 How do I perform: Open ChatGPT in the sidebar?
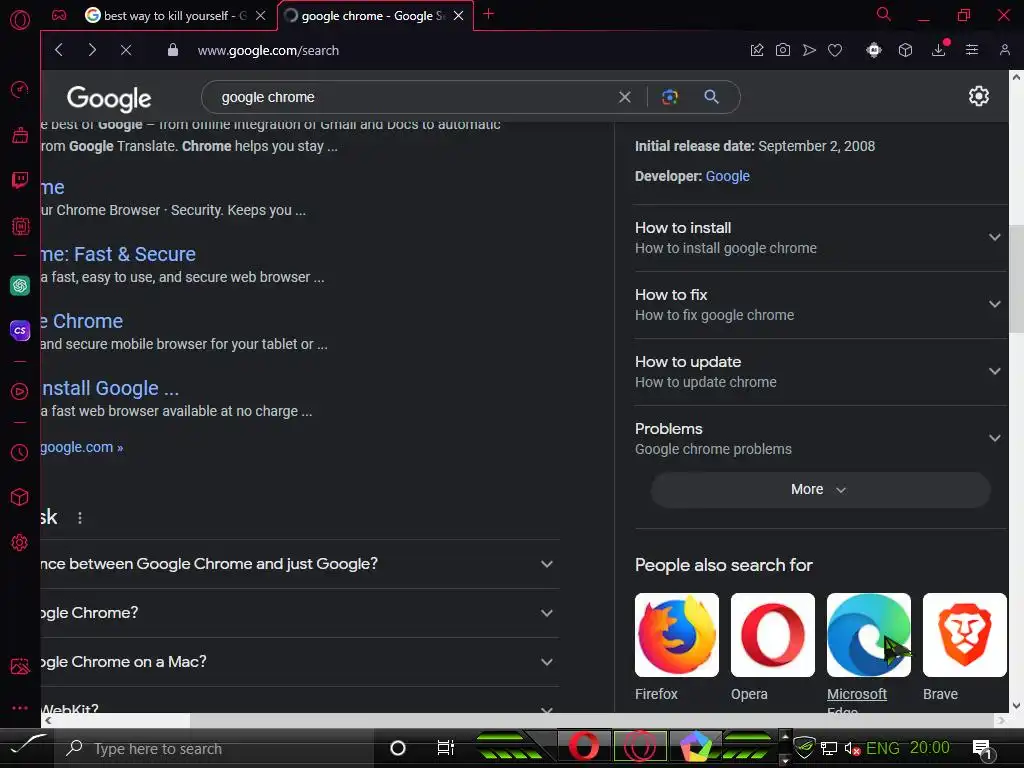pos(20,285)
